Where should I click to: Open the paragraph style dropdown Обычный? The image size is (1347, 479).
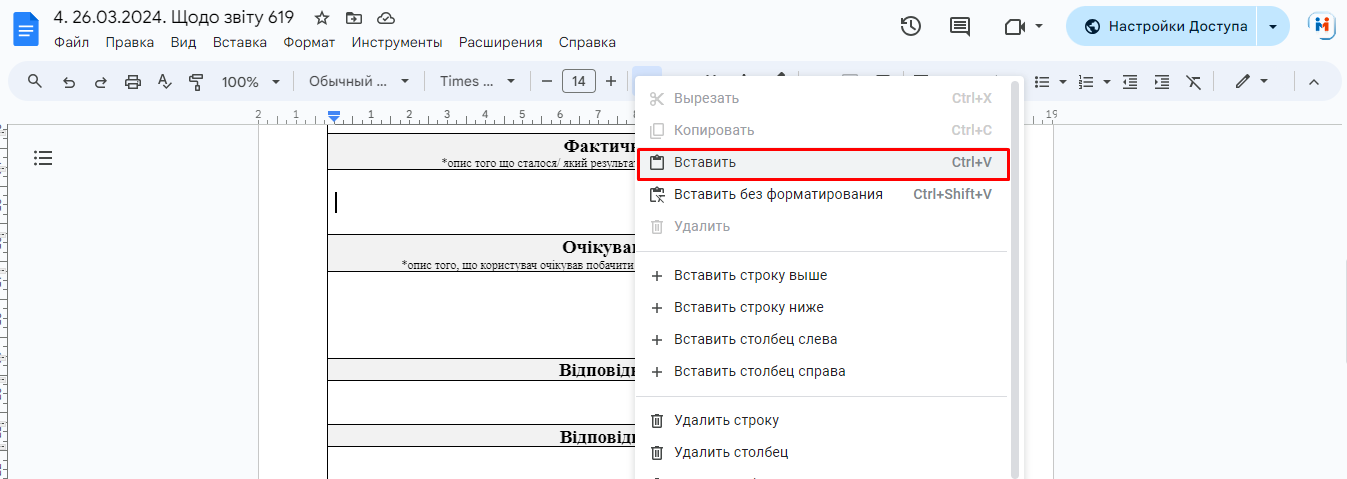(359, 82)
